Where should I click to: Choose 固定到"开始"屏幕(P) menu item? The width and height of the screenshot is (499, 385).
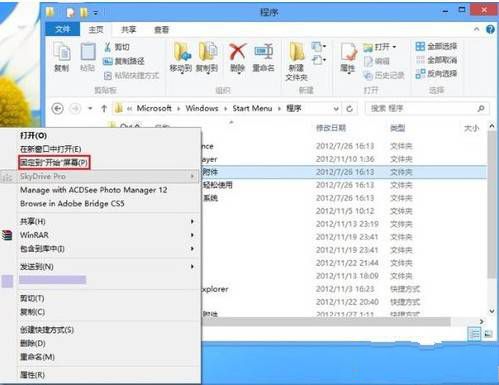coord(54,163)
